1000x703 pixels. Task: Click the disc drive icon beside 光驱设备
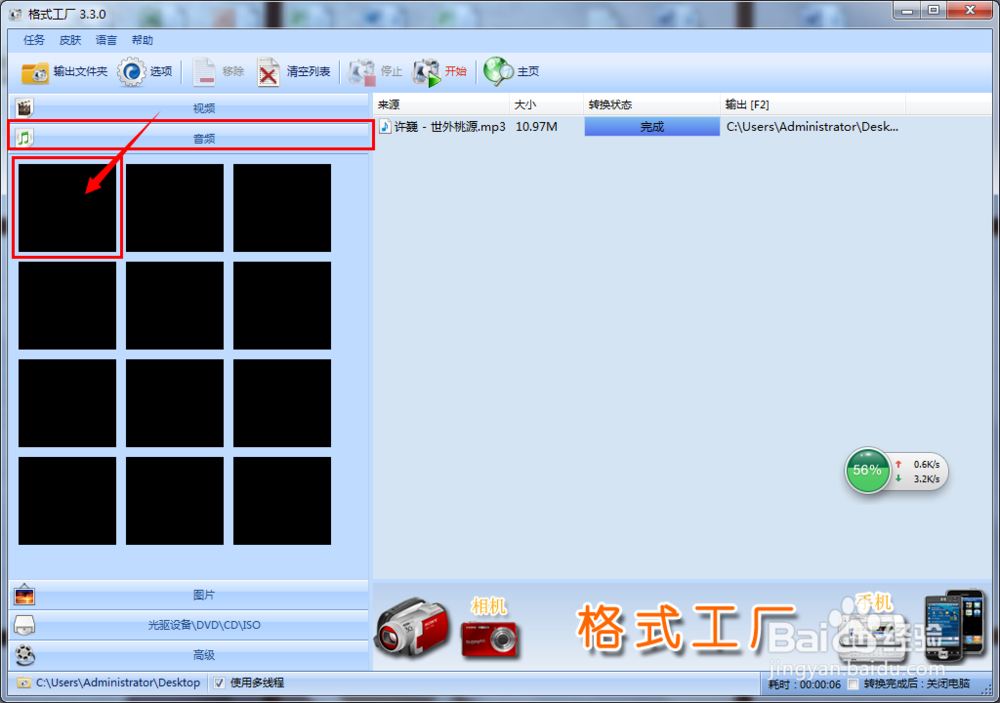point(24,625)
